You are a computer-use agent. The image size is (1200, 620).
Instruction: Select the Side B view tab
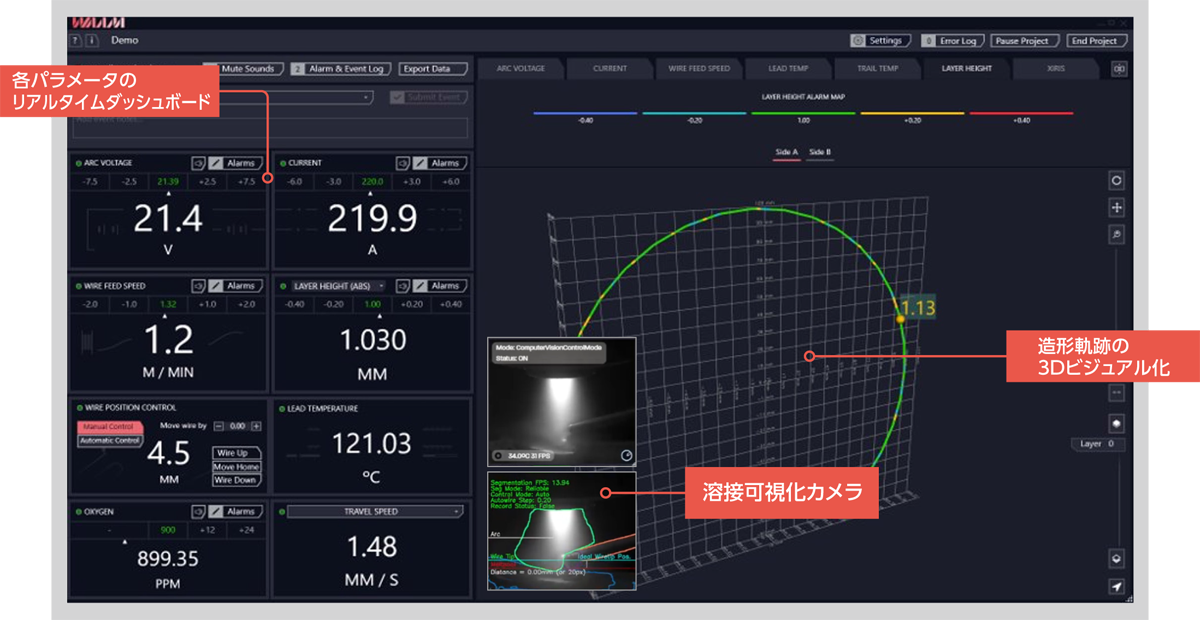820,152
